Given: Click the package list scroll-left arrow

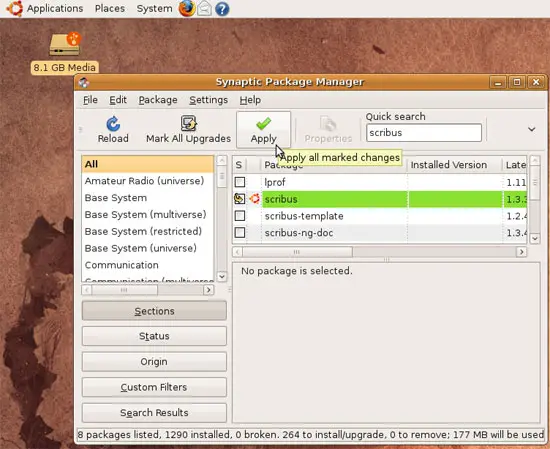Looking at the screenshot, I should coord(237,252).
